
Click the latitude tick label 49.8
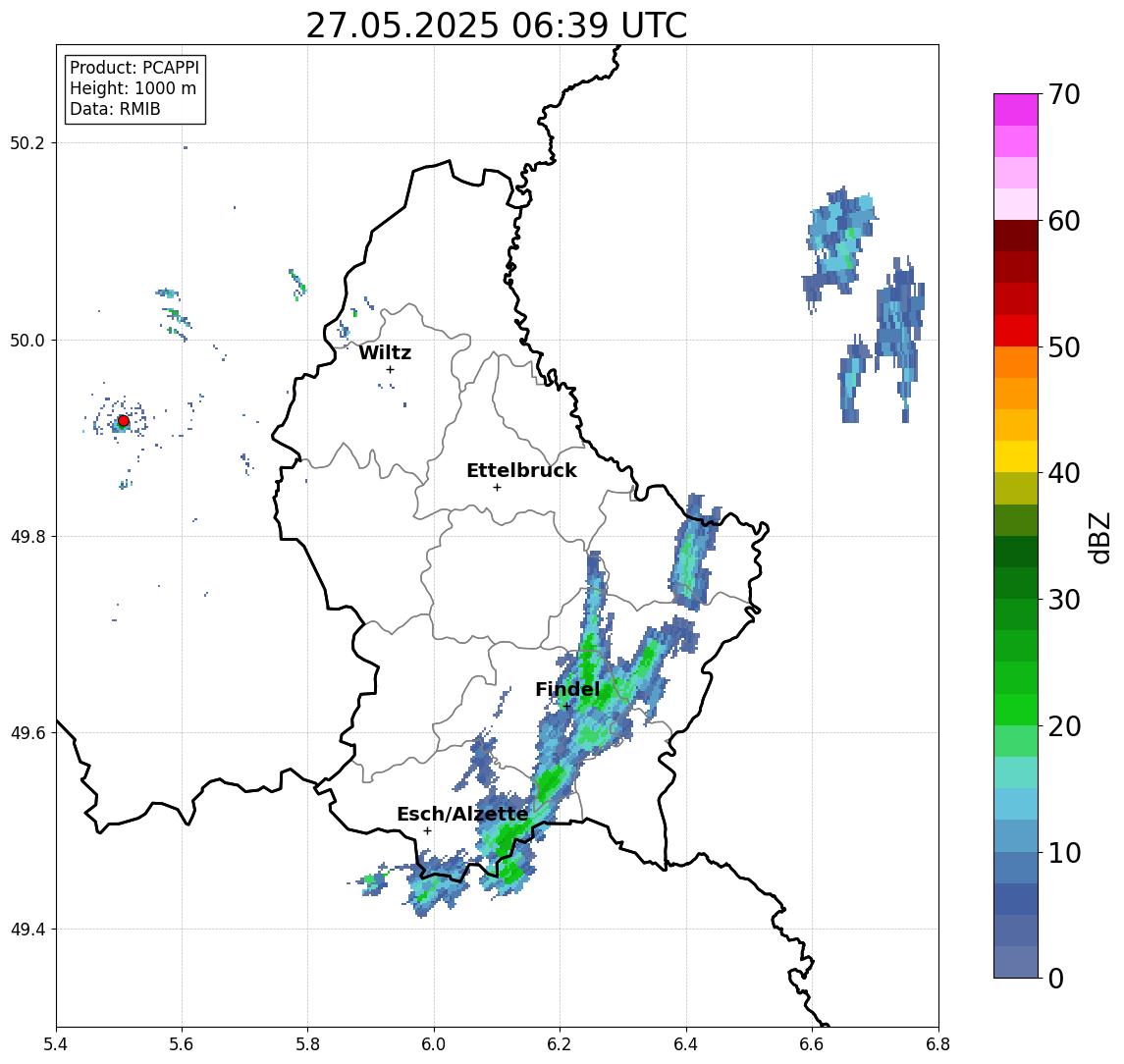pyautogui.click(x=27, y=536)
